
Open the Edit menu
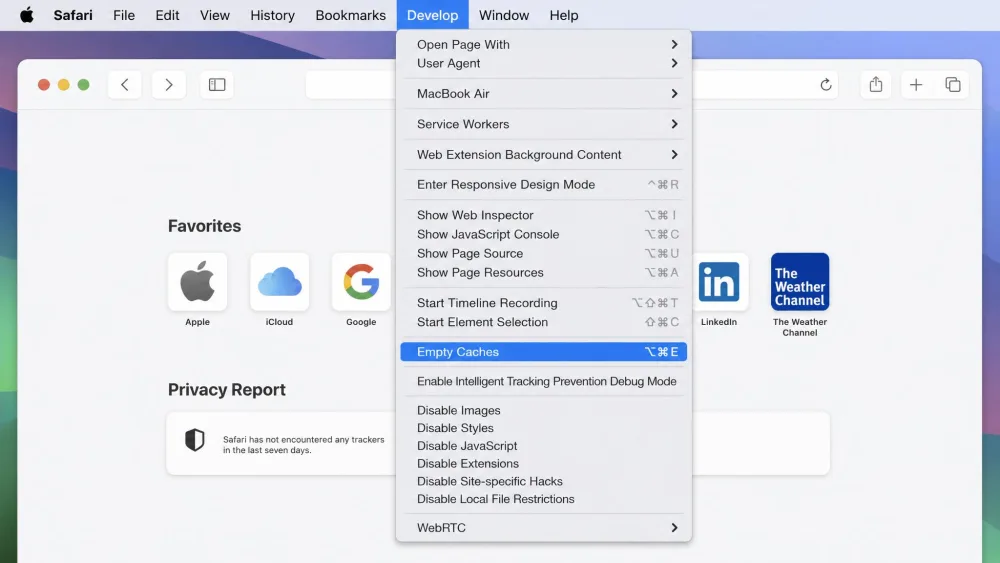(167, 15)
